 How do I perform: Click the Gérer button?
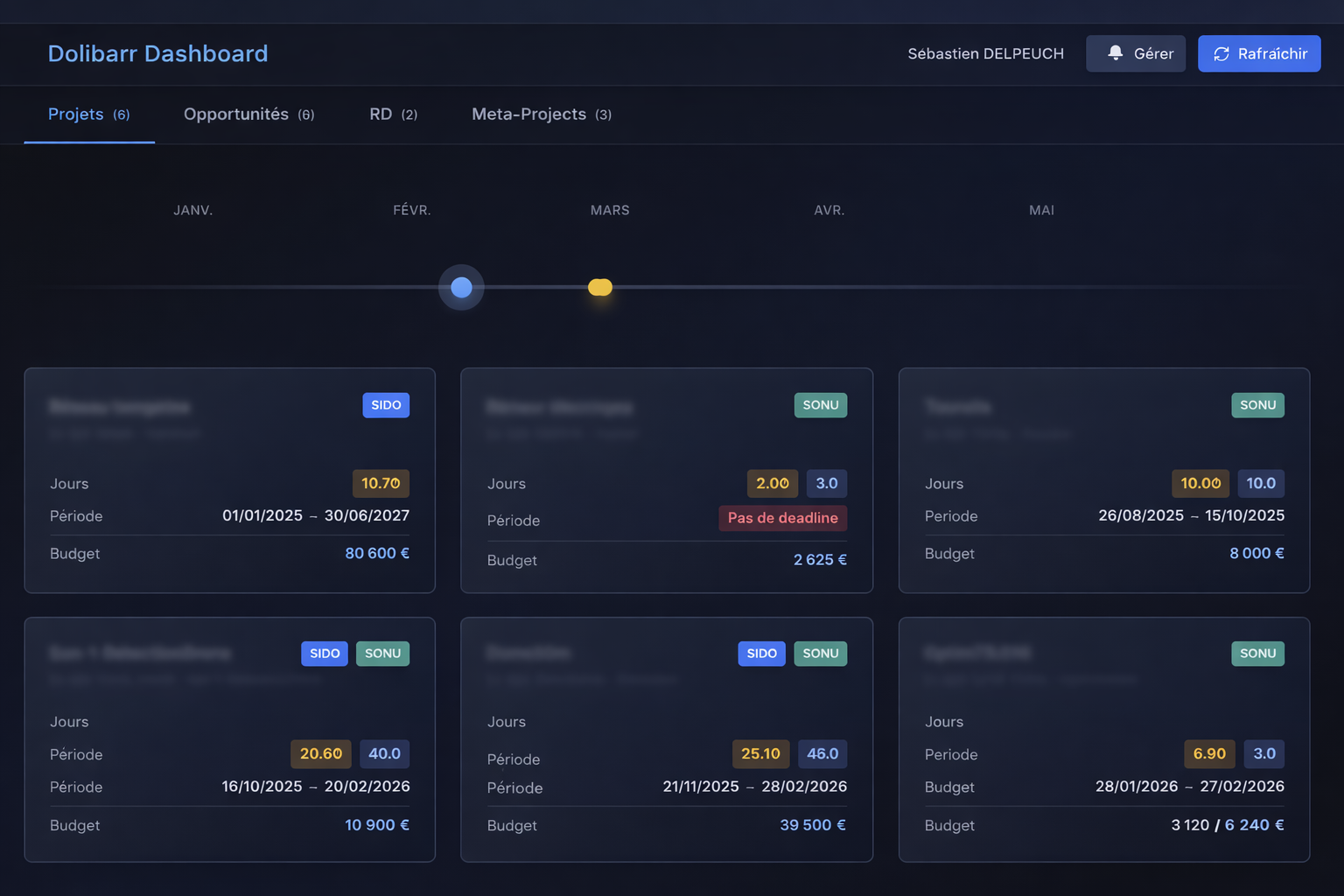1136,53
